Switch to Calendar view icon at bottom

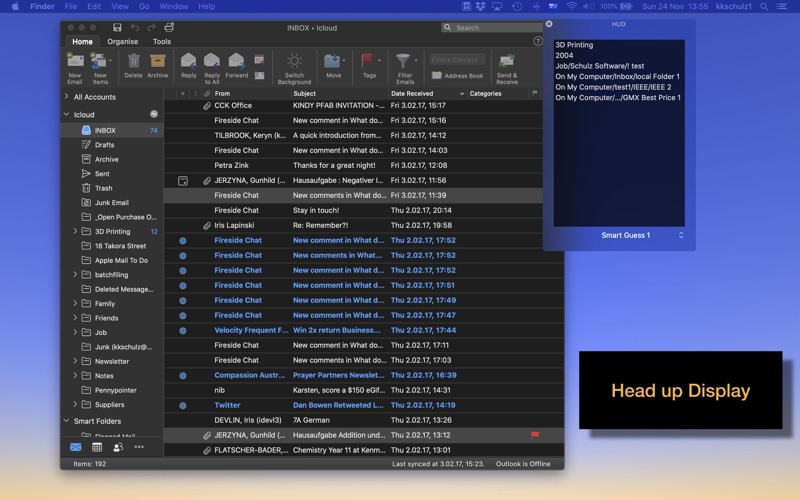coord(97,447)
